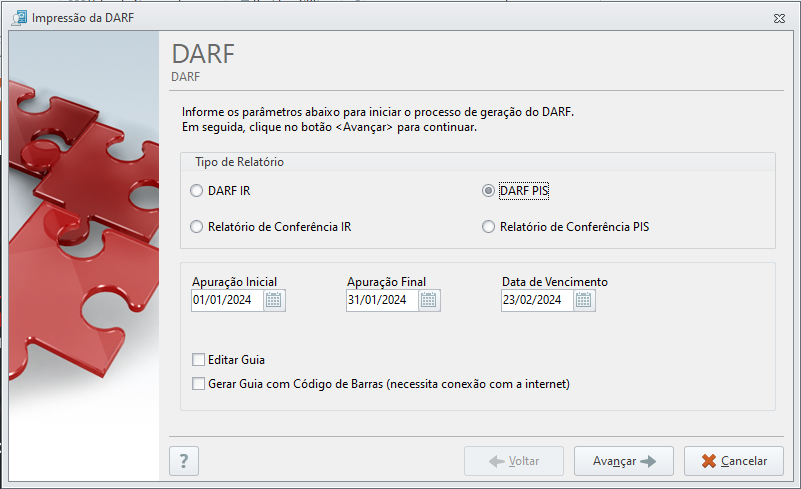Check Gerar Guia com Código de Barras
This screenshot has height=489, width=801.
click(198, 384)
